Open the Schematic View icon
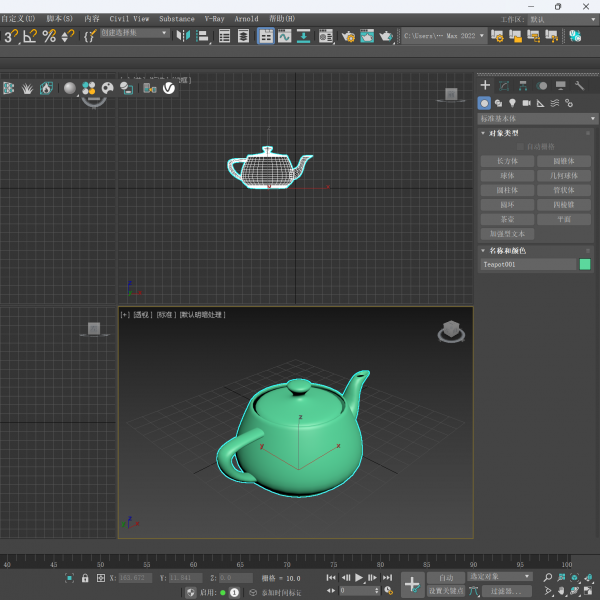Screen dimensions: 600x600 pos(303,36)
